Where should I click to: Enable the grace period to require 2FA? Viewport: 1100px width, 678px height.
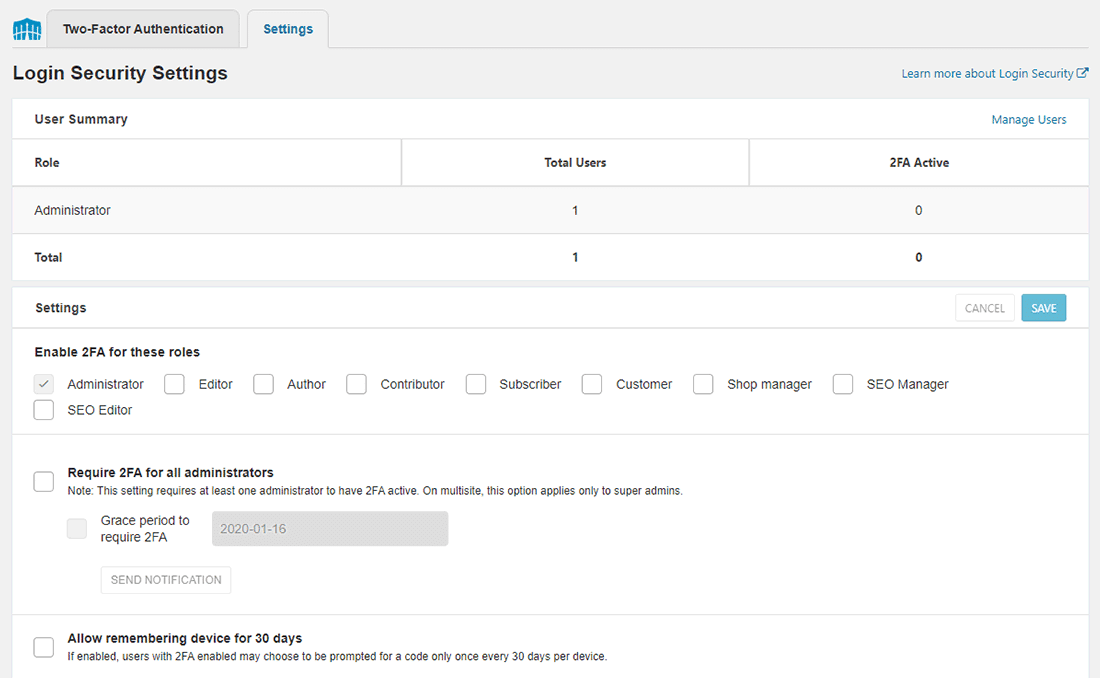(x=77, y=528)
